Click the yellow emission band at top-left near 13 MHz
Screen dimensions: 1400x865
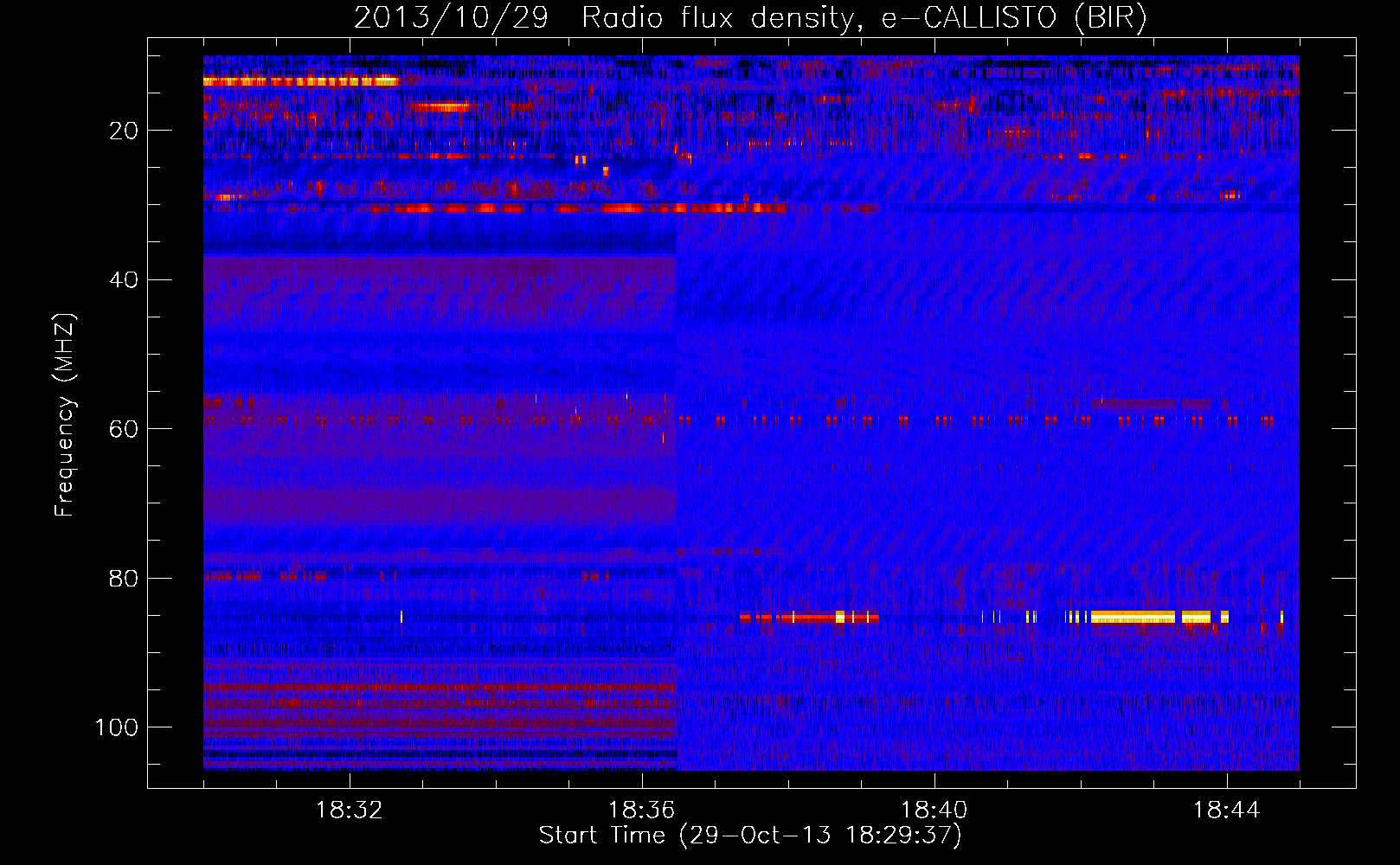coord(301,81)
